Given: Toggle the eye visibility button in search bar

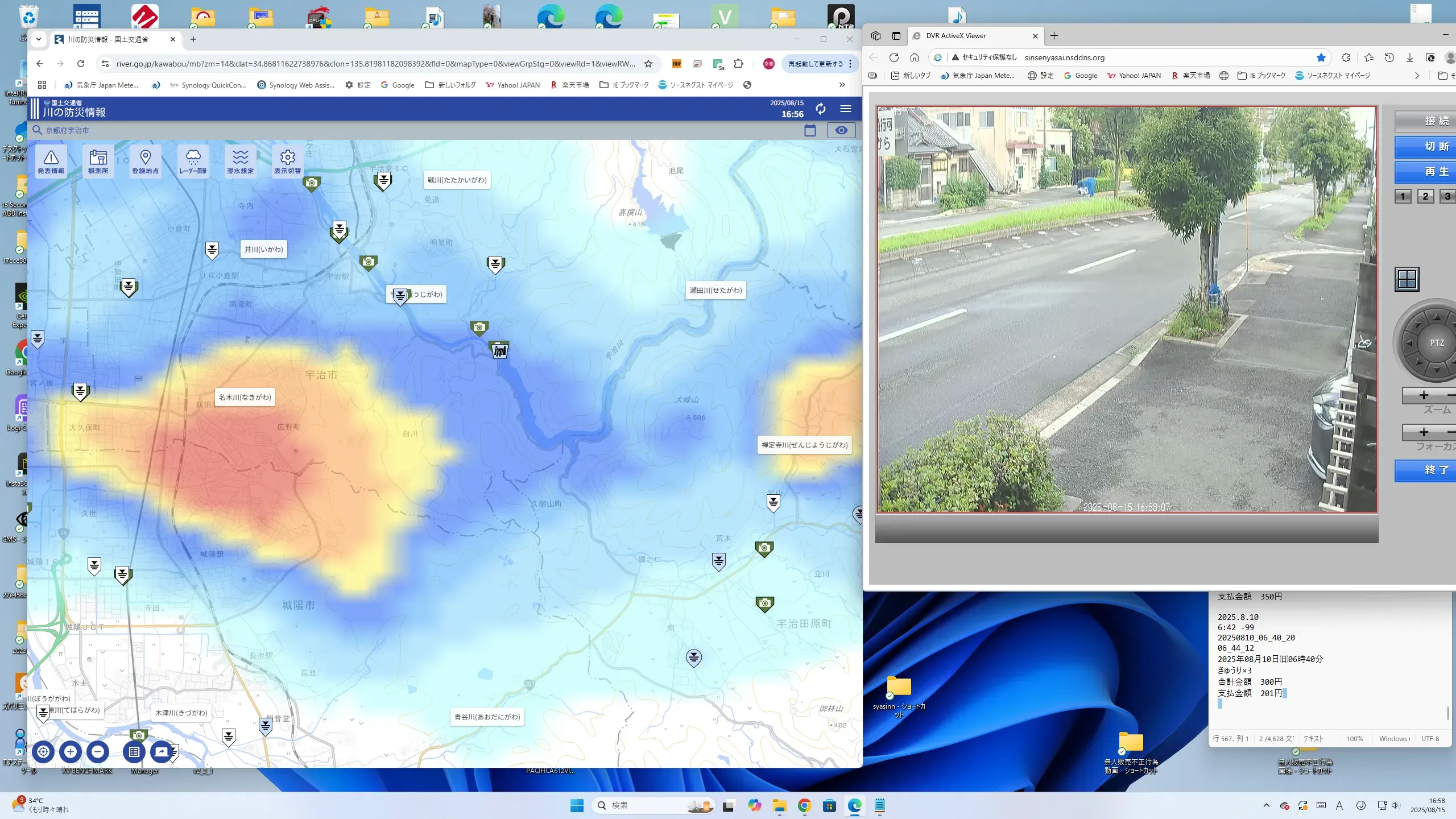Looking at the screenshot, I should click(841, 130).
